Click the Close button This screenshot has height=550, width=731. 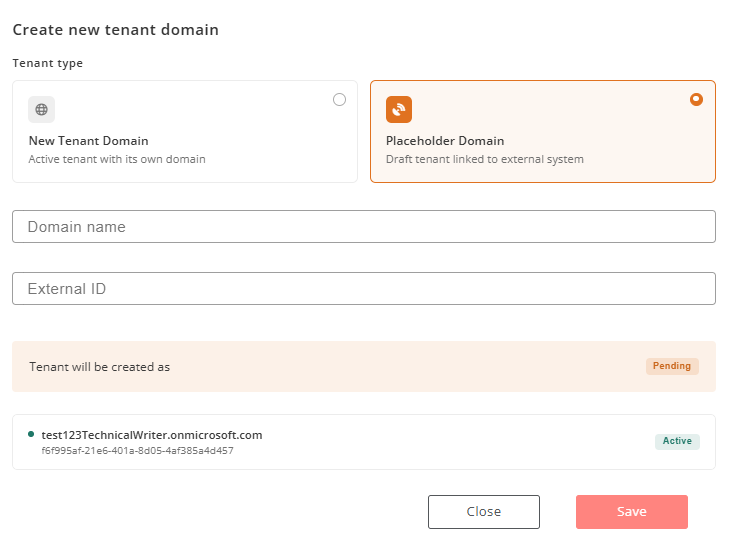click(484, 512)
